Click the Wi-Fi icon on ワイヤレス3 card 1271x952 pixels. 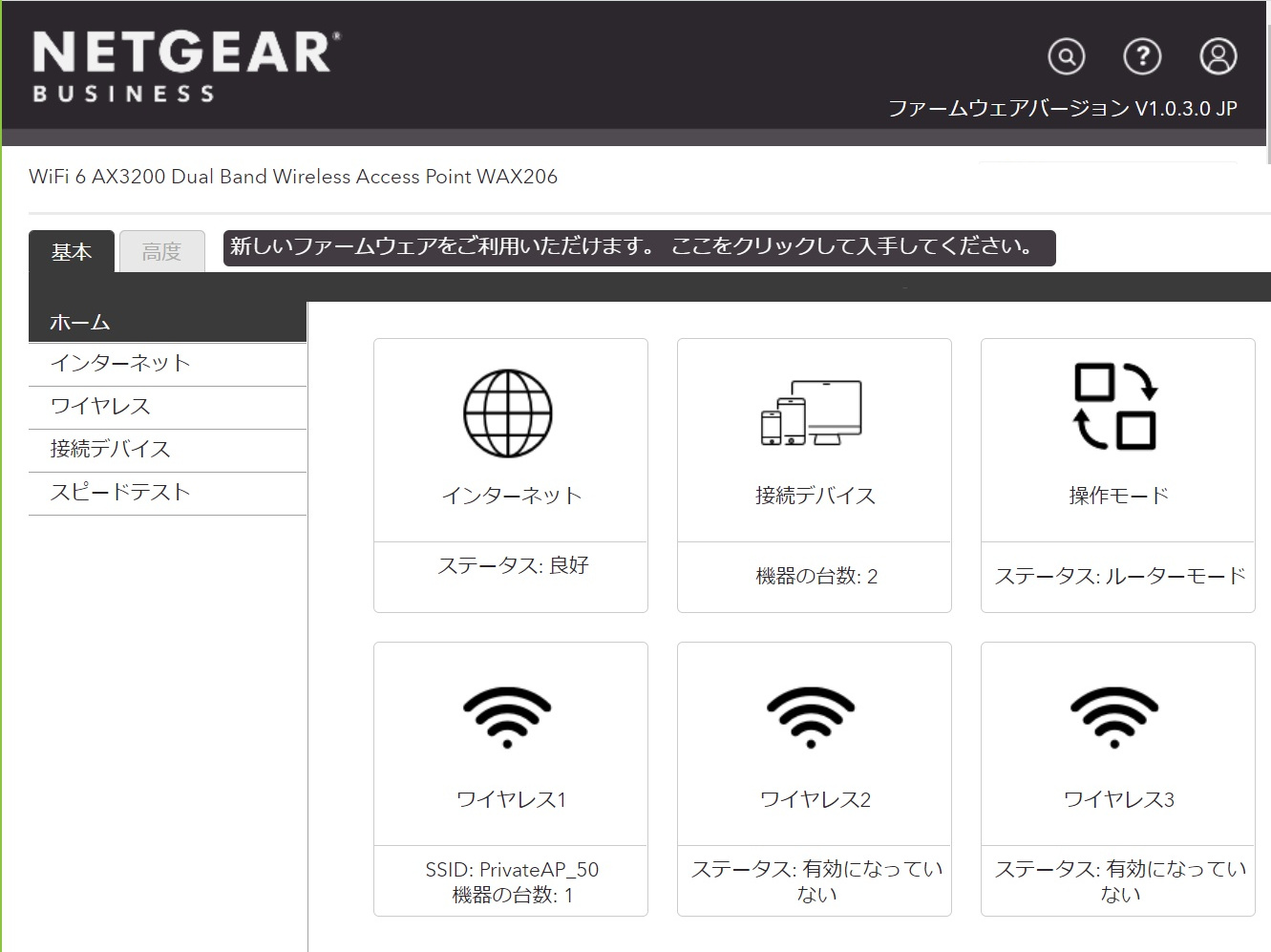(1114, 718)
